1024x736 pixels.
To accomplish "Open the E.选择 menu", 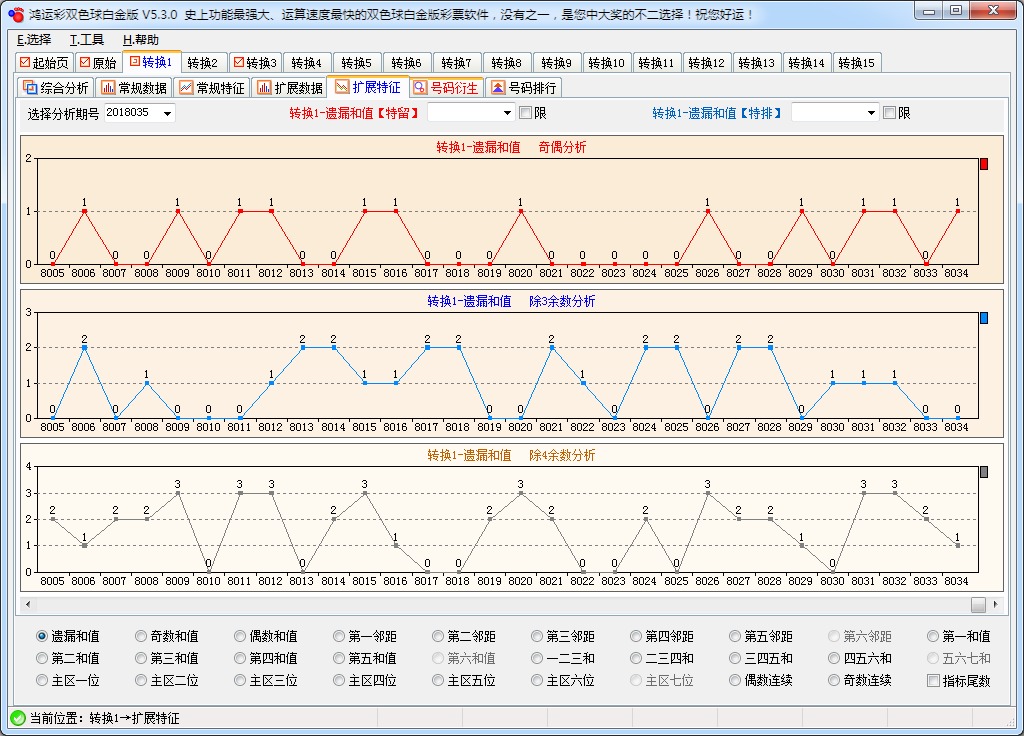I will [x=34, y=40].
